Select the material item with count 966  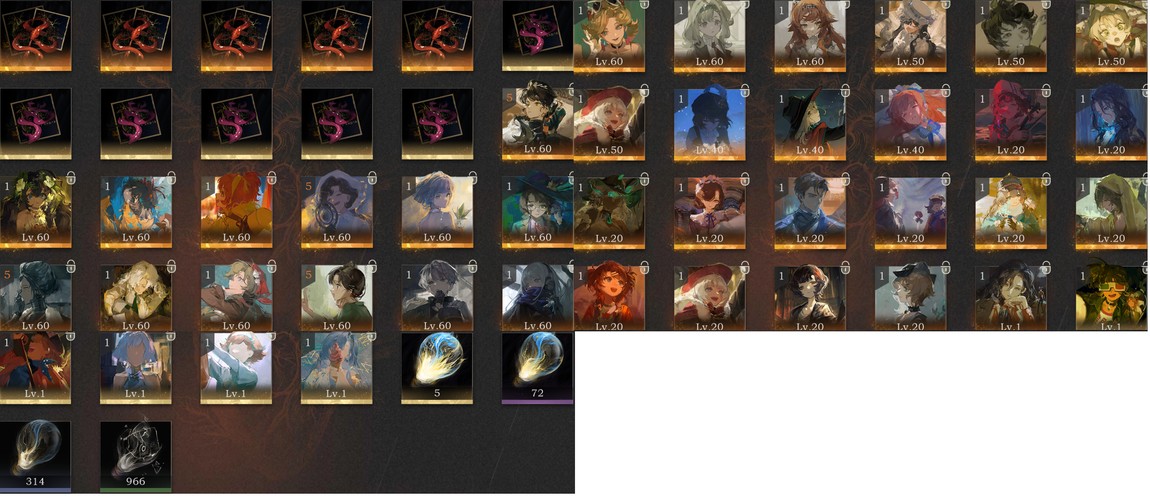[136, 456]
